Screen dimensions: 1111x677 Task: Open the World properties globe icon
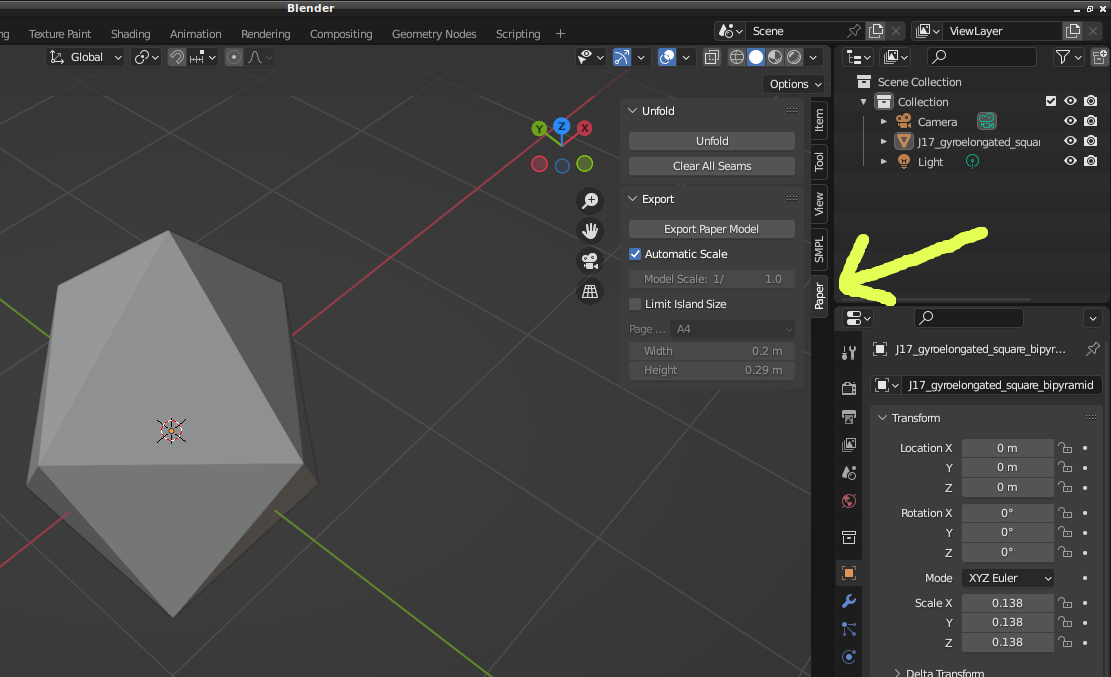[x=849, y=501]
